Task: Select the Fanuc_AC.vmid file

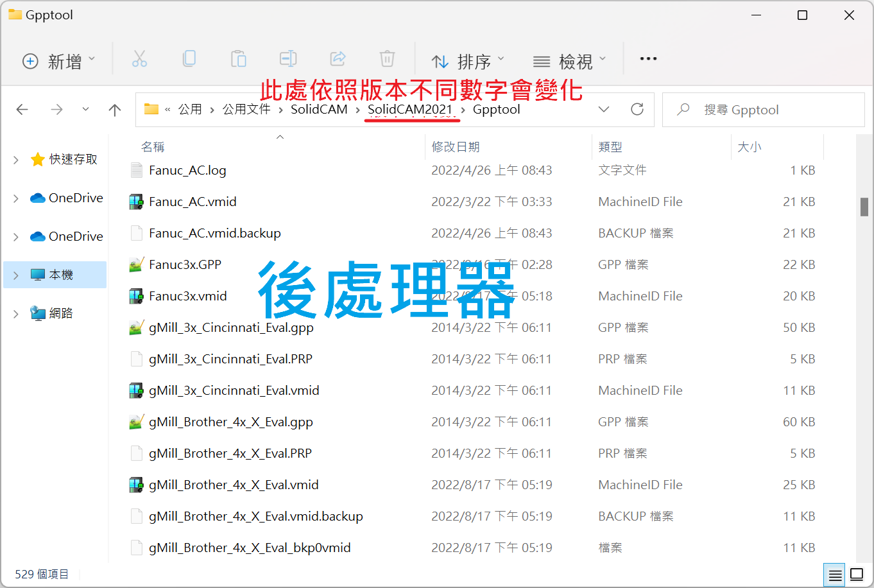Action: pyautogui.click(x=193, y=202)
